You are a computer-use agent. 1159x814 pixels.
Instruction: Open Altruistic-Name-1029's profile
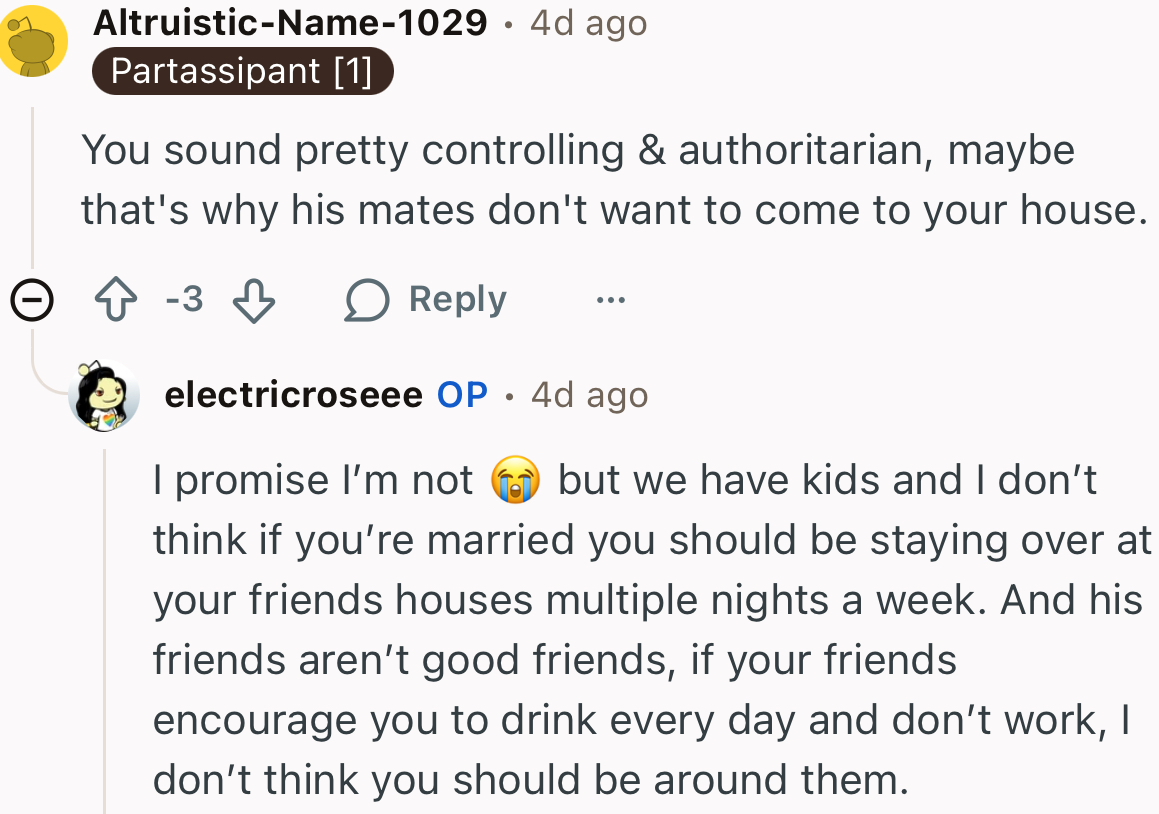(x=288, y=22)
